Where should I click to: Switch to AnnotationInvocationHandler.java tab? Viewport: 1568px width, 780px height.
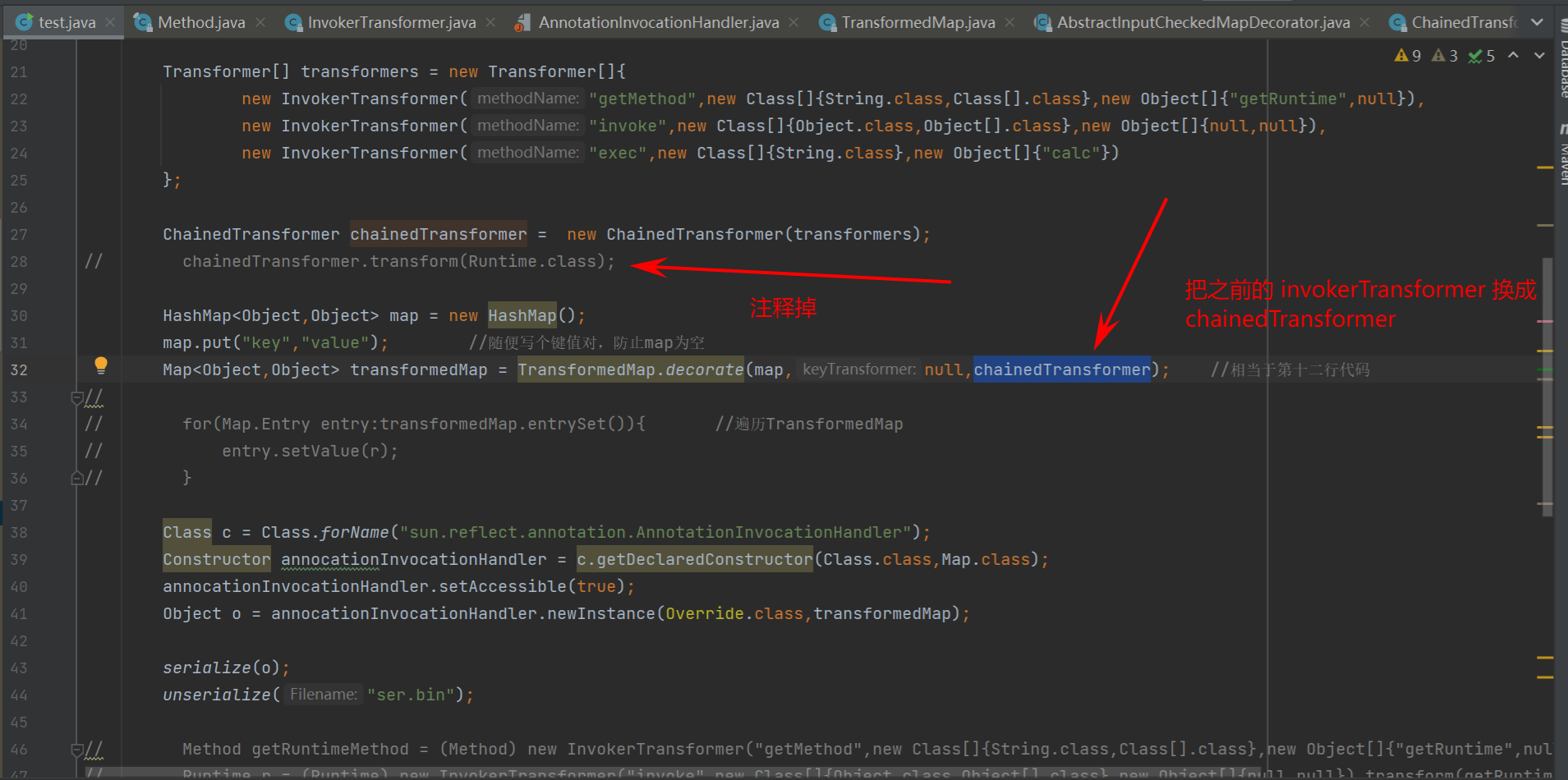coord(659,22)
